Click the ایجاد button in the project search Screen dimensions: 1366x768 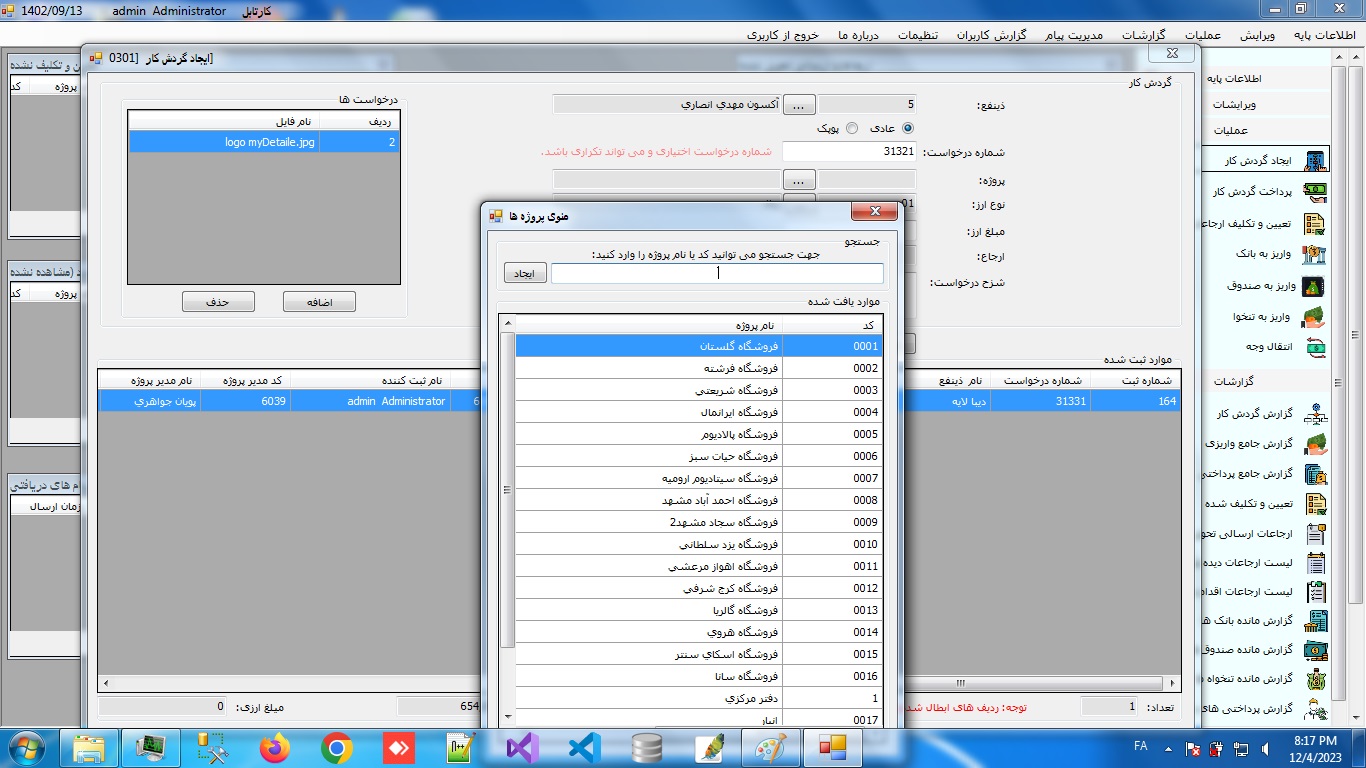pyautogui.click(x=525, y=274)
